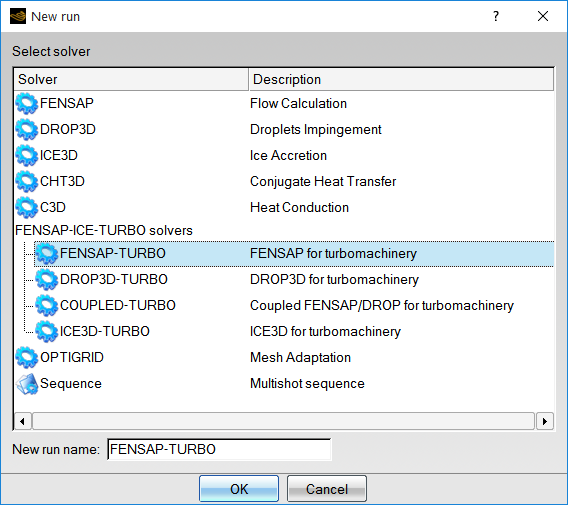The image size is (568, 505).
Task: Click the Description column header
Action: tap(401, 79)
